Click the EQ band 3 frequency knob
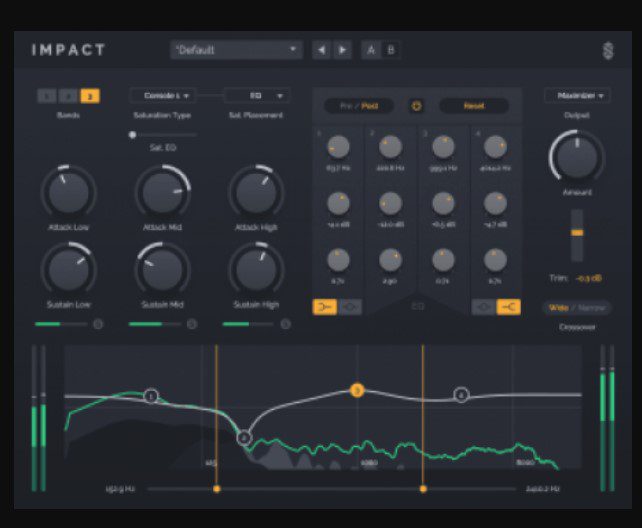 pyautogui.click(x=443, y=147)
